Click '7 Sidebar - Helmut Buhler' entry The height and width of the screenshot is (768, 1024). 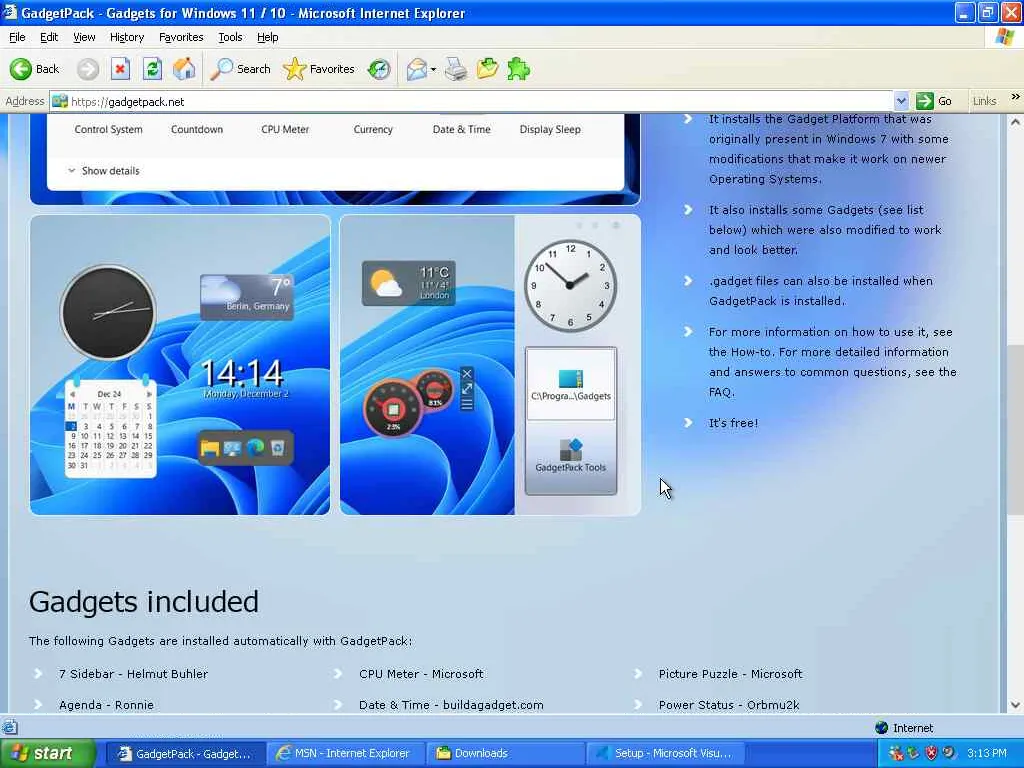(133, 673)
